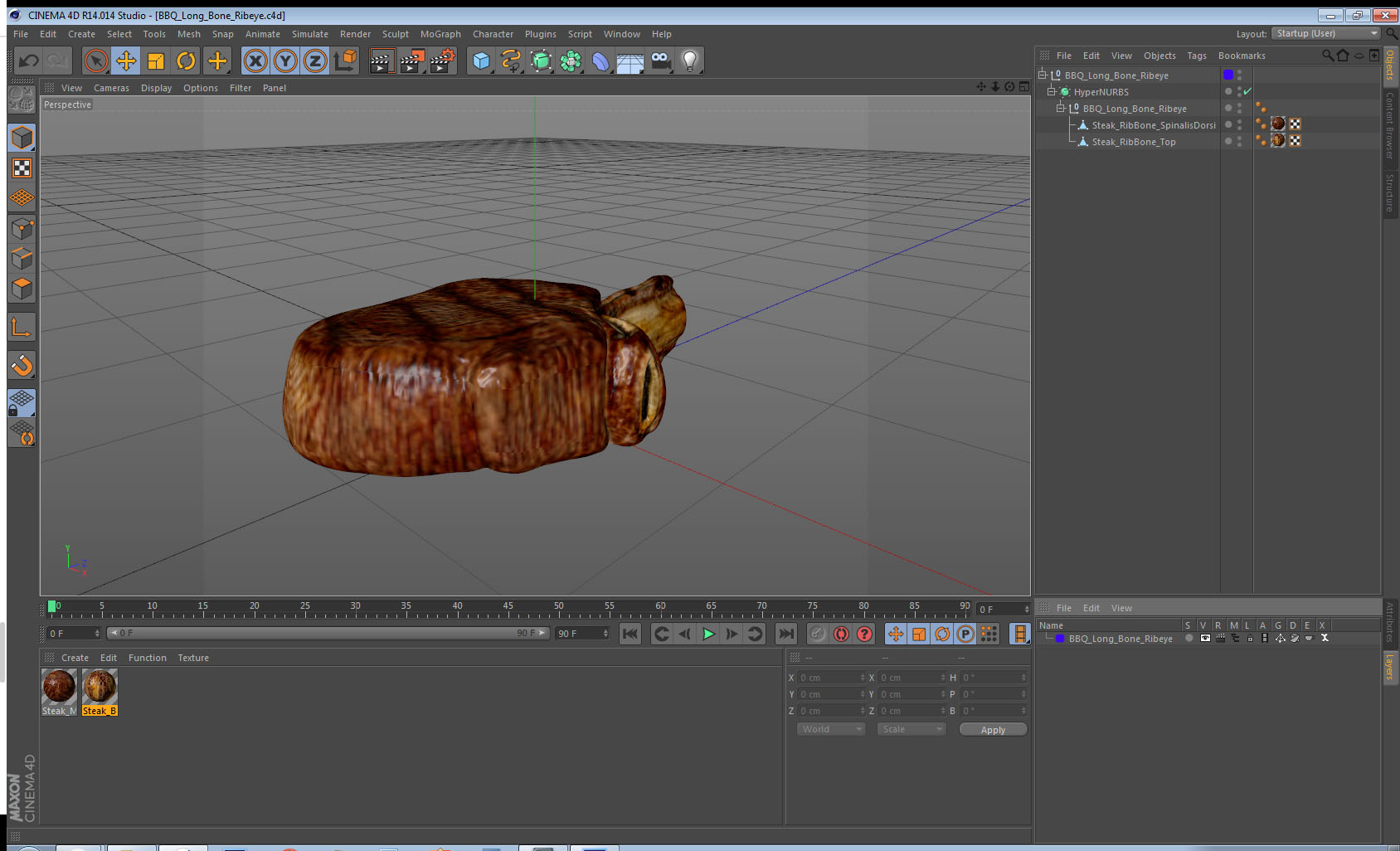
Task: Click the Undo arrow icon
Action: 28,61
